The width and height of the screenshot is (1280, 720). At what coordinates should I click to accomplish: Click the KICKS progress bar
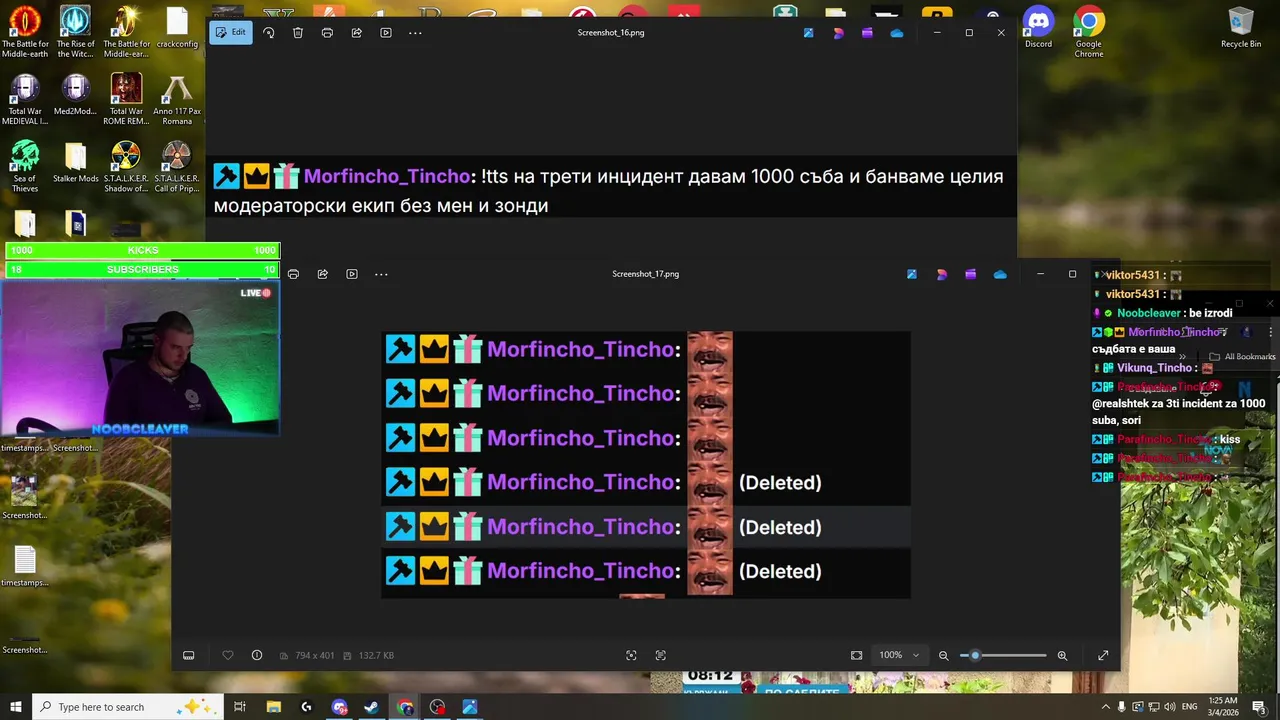tap(143, 250)
